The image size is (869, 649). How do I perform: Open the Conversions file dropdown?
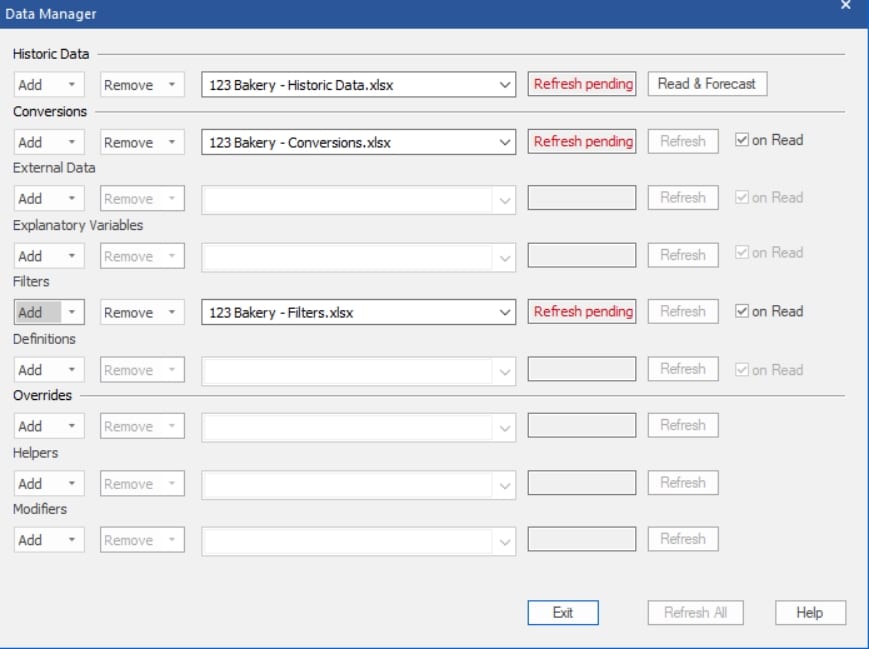point(505,141)
